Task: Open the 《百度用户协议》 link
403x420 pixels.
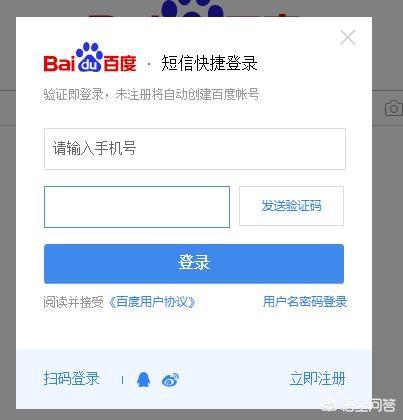Action: click(152, 302)
